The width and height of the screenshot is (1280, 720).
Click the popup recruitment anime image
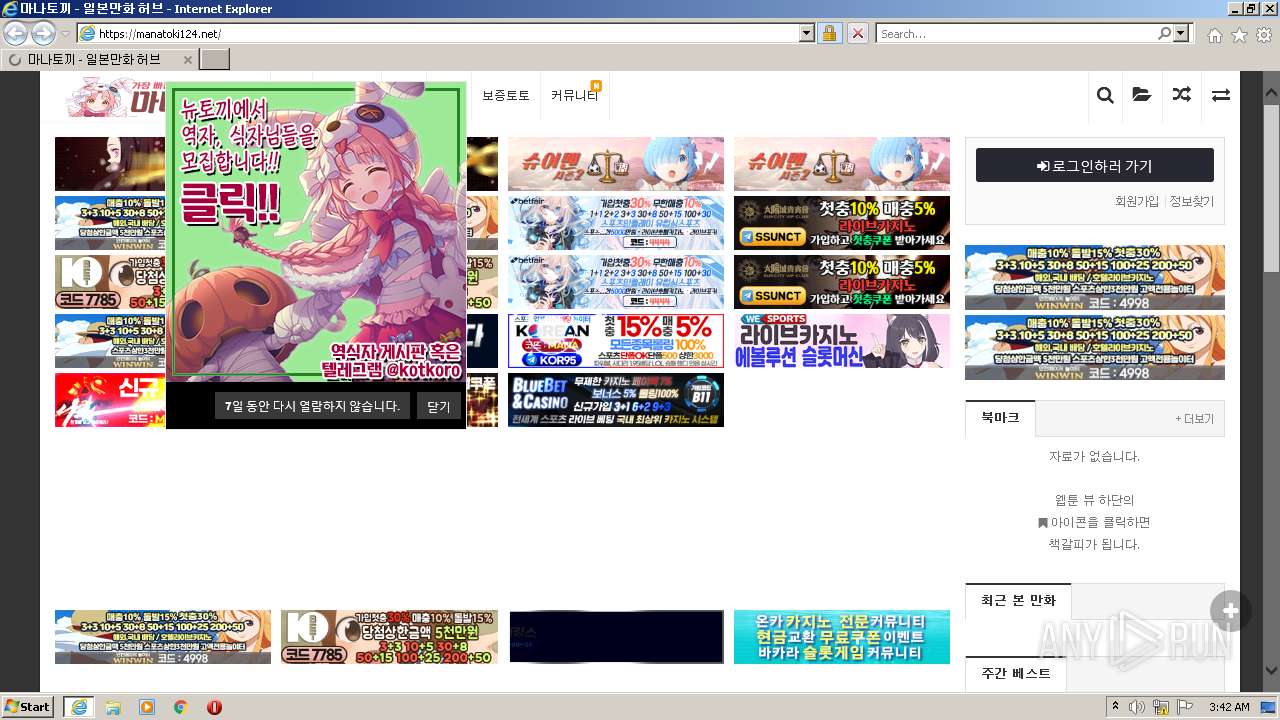[316, 232]
